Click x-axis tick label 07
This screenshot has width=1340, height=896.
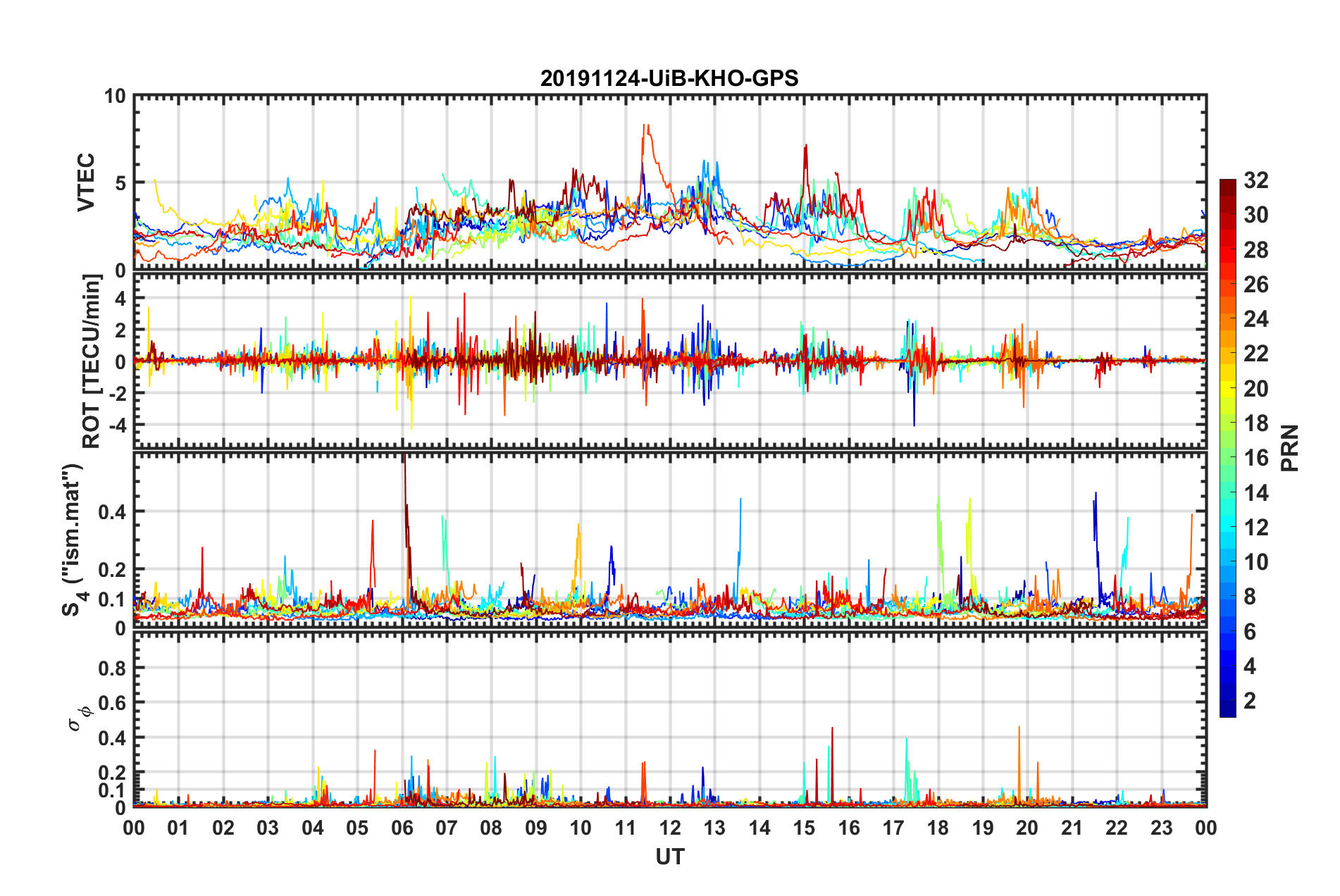(447, 828)
